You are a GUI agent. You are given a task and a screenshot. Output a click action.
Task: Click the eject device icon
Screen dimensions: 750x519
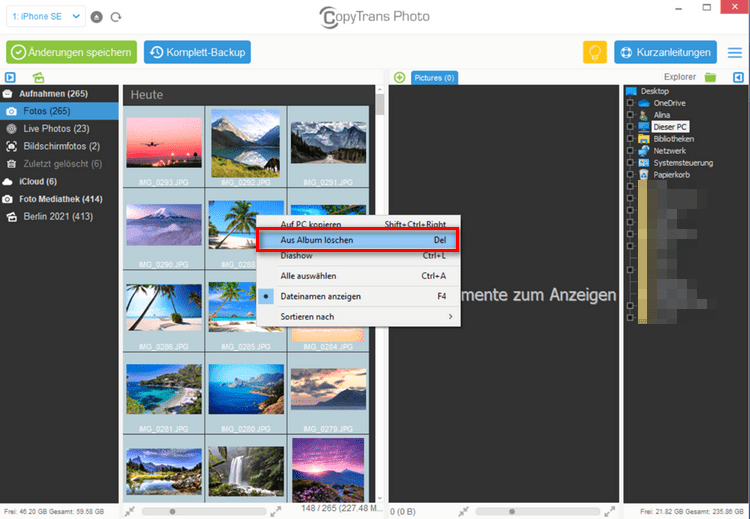[97, 17]
